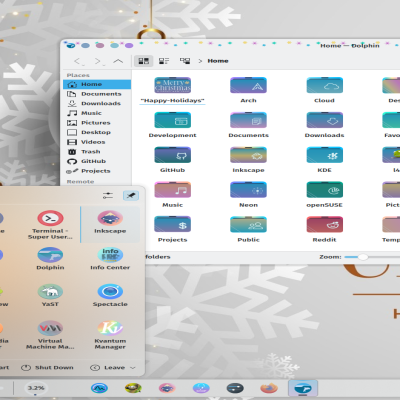This screenshot has width=400, height=400.
Task: Select the Public folder icon
Action: [248, 225]
